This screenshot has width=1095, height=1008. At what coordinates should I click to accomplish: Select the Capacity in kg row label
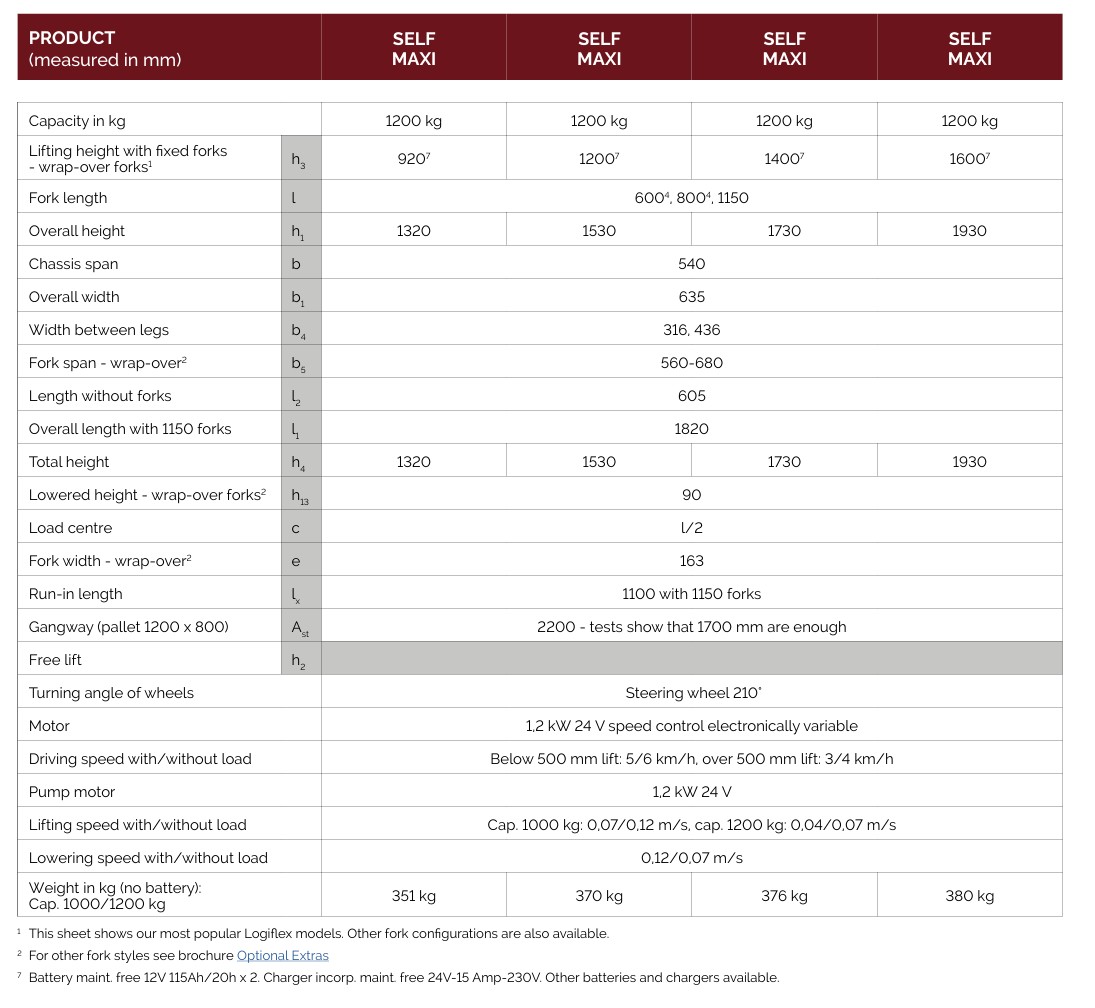tap(77, 121)
